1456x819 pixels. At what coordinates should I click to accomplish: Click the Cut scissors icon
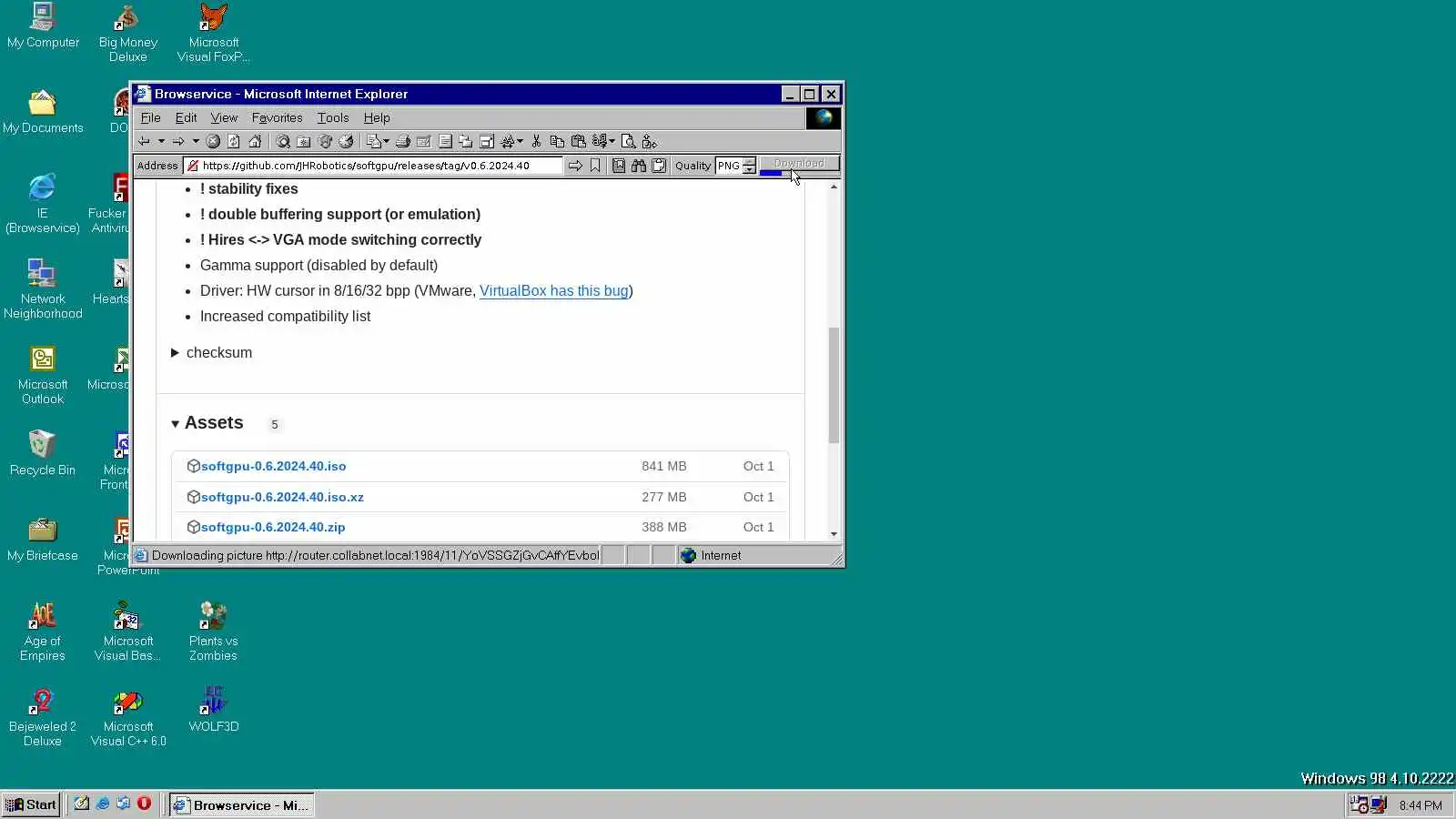tap(536, 141)
